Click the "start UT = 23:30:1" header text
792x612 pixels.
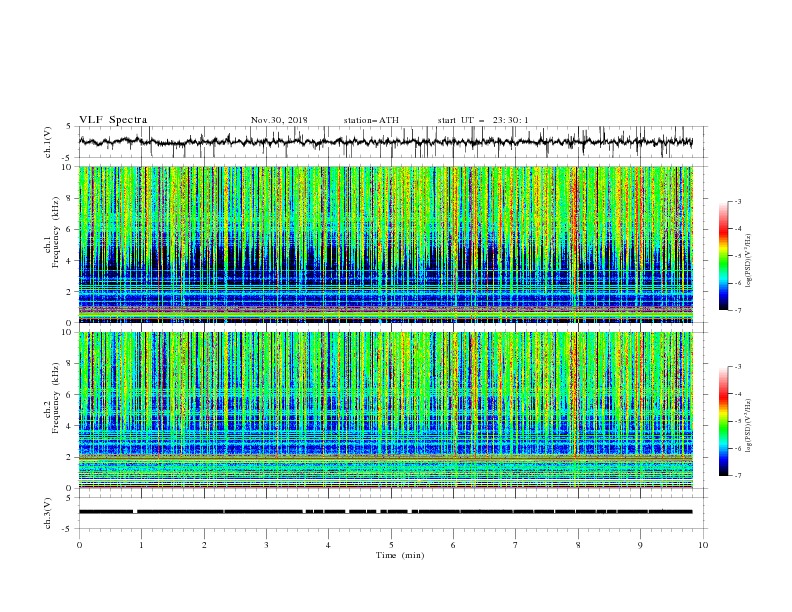tap(483, 120)
